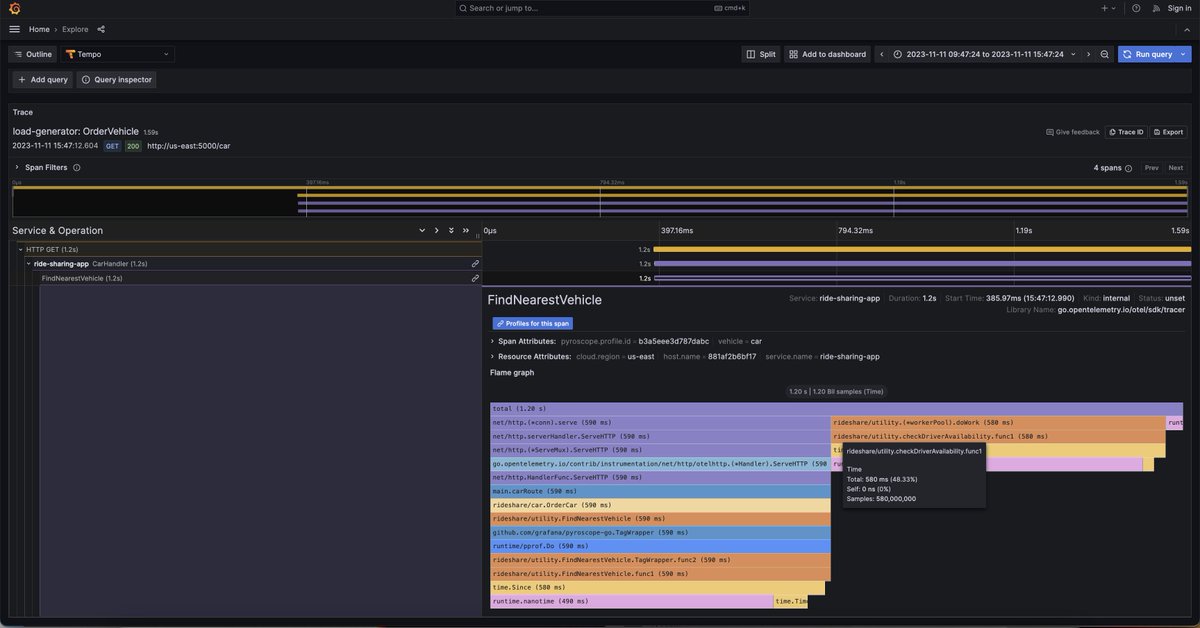Zoom out the time range
Screen dimensions: 1200x628
pyautogui.click(x=1105, y=54)
